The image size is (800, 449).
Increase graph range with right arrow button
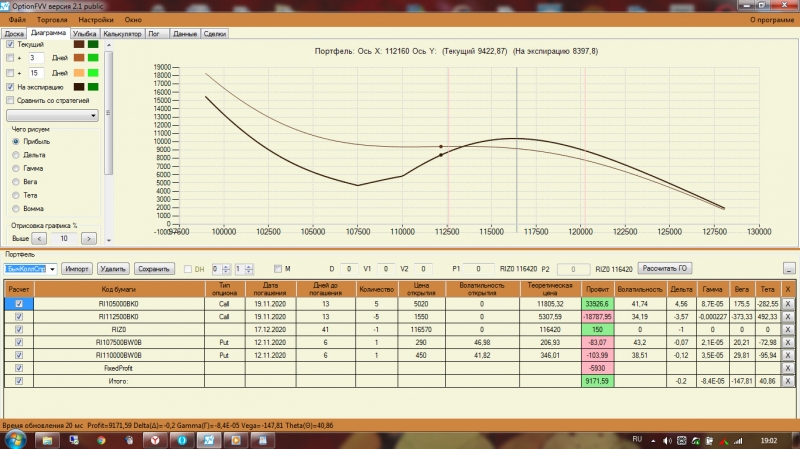(89, 239)
